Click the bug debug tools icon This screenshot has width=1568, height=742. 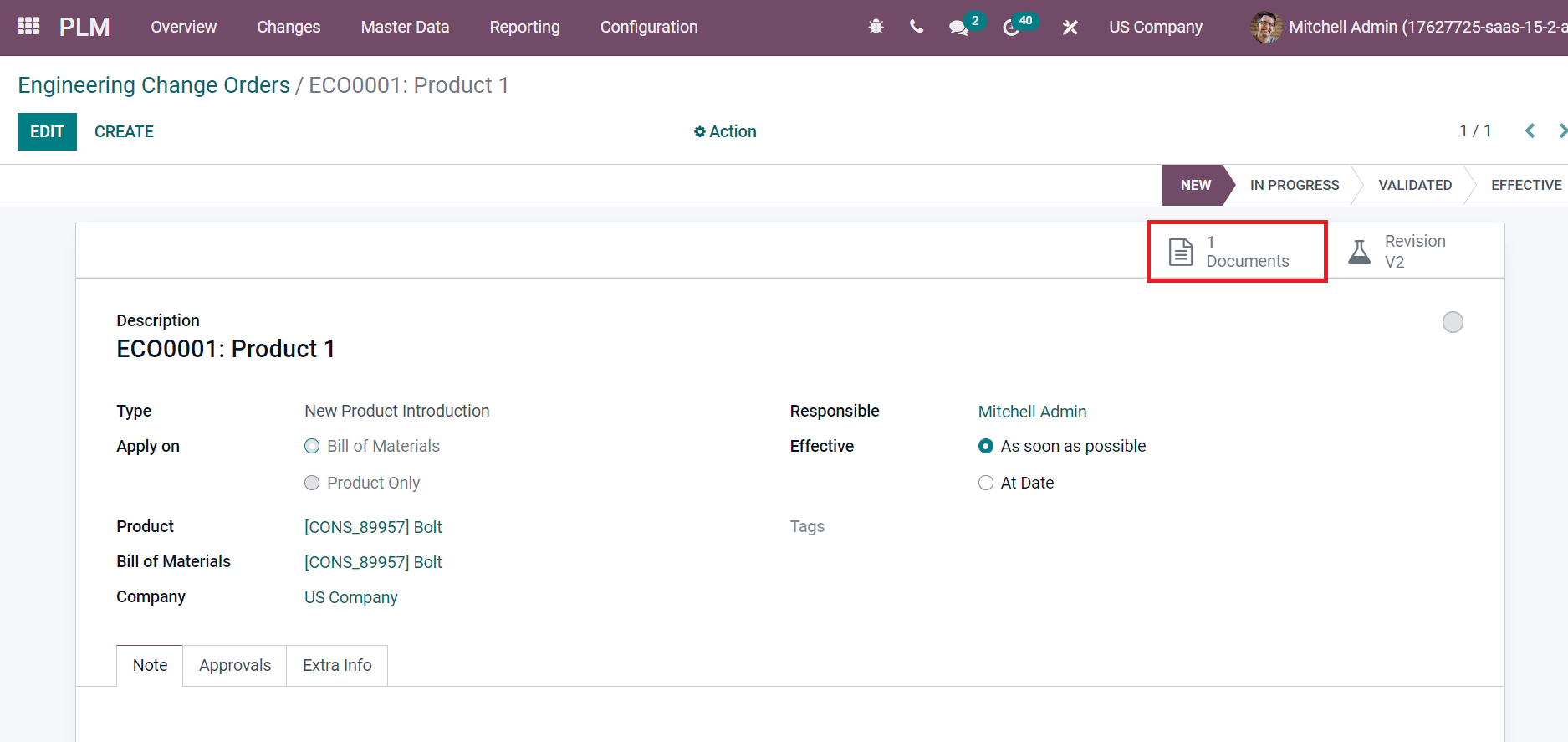876,27
